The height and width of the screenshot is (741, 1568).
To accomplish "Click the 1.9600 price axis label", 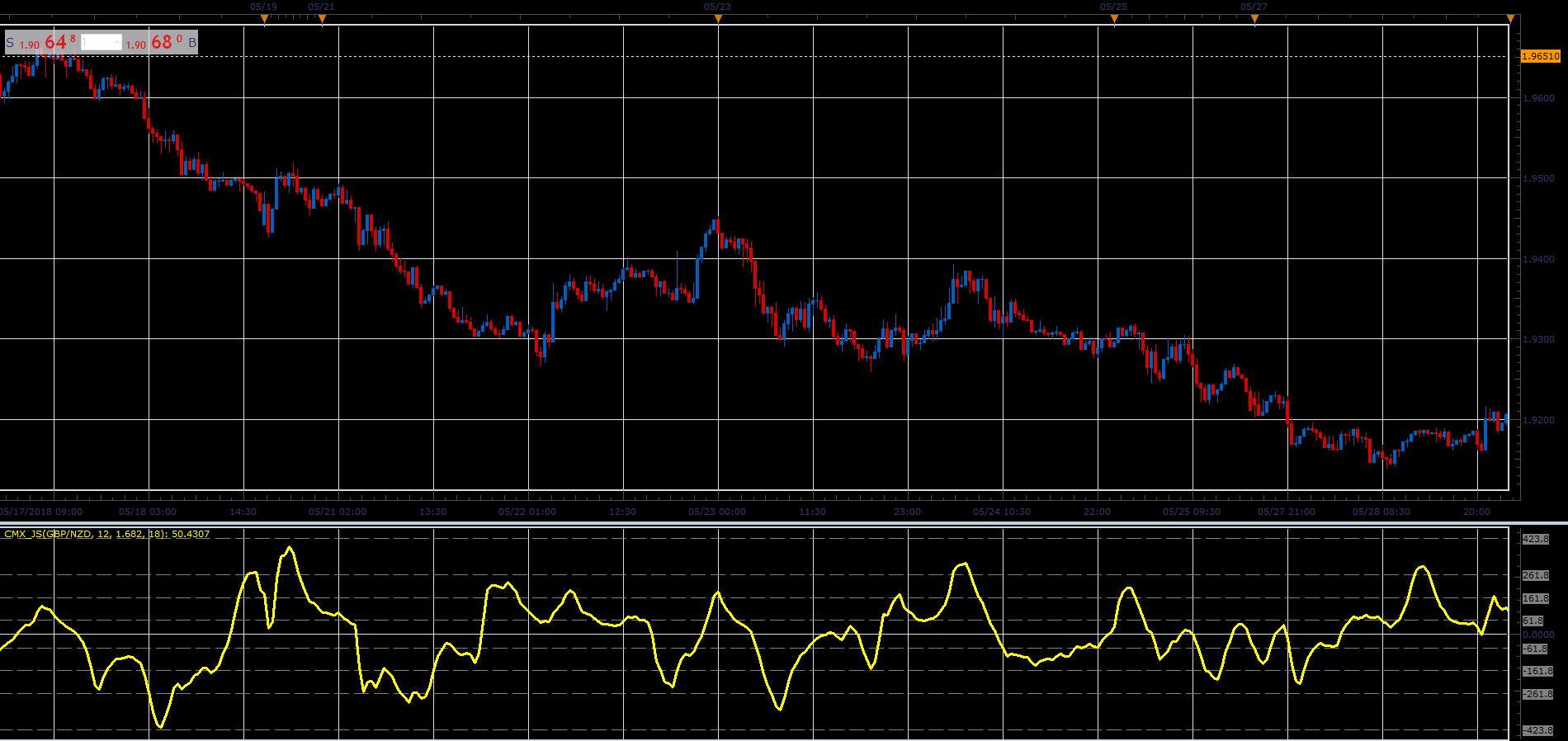I will [1538, 98].
